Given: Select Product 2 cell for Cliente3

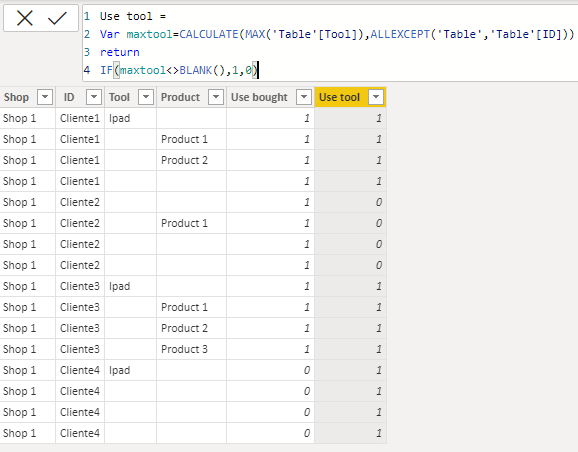Looking at the screenshot, I should pyautogui.click(x=191, y=328).
